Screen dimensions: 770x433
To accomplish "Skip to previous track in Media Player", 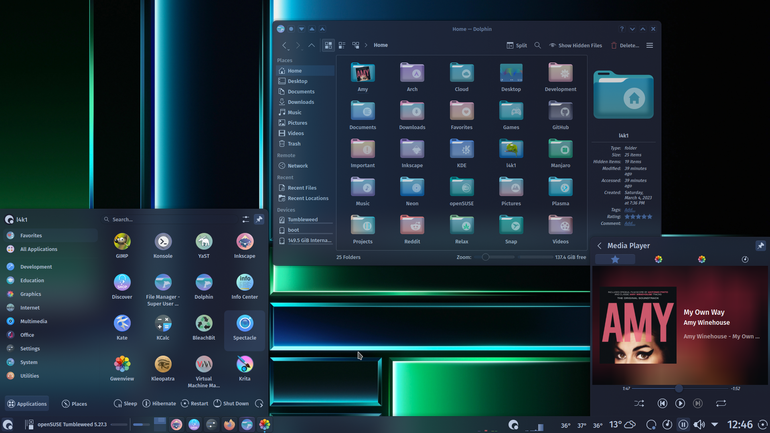I will pos(662,404).
